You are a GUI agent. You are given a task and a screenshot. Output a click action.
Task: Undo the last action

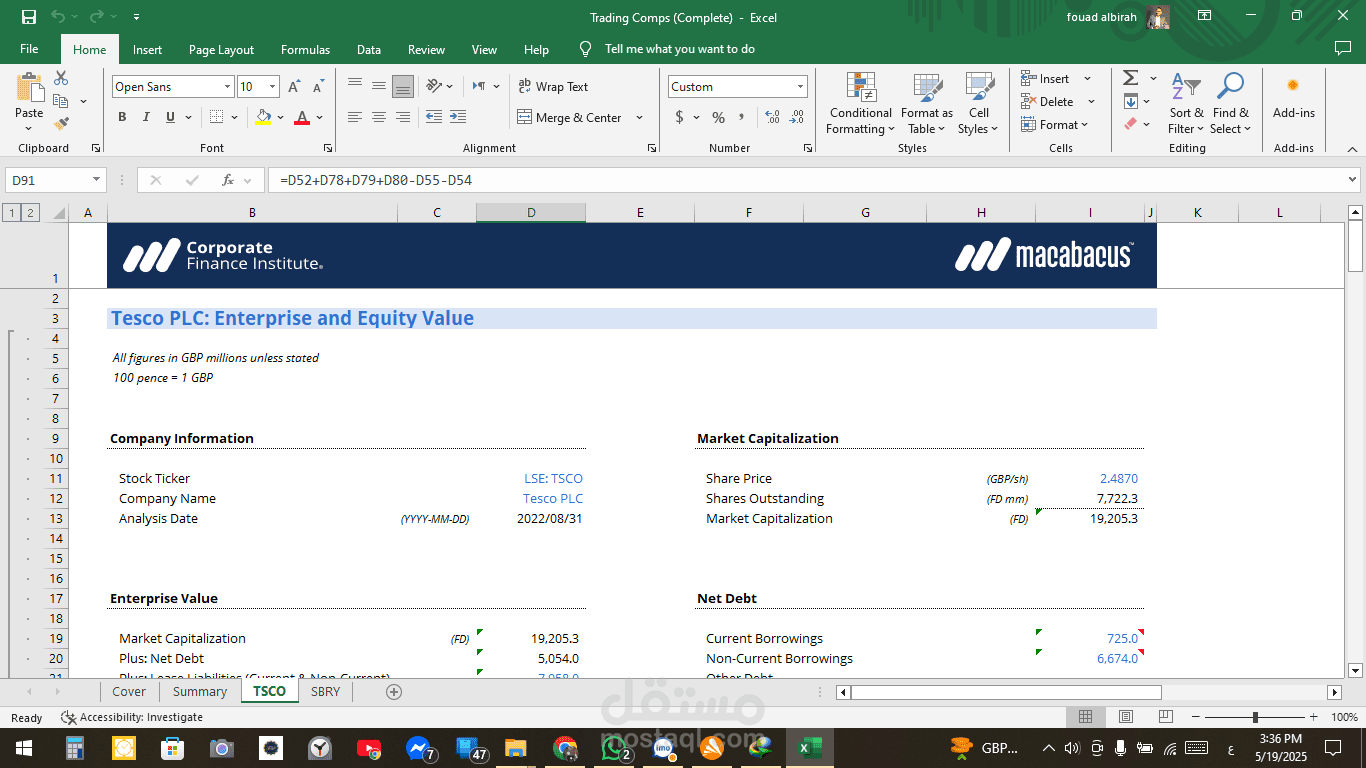[x=58, y=17]
